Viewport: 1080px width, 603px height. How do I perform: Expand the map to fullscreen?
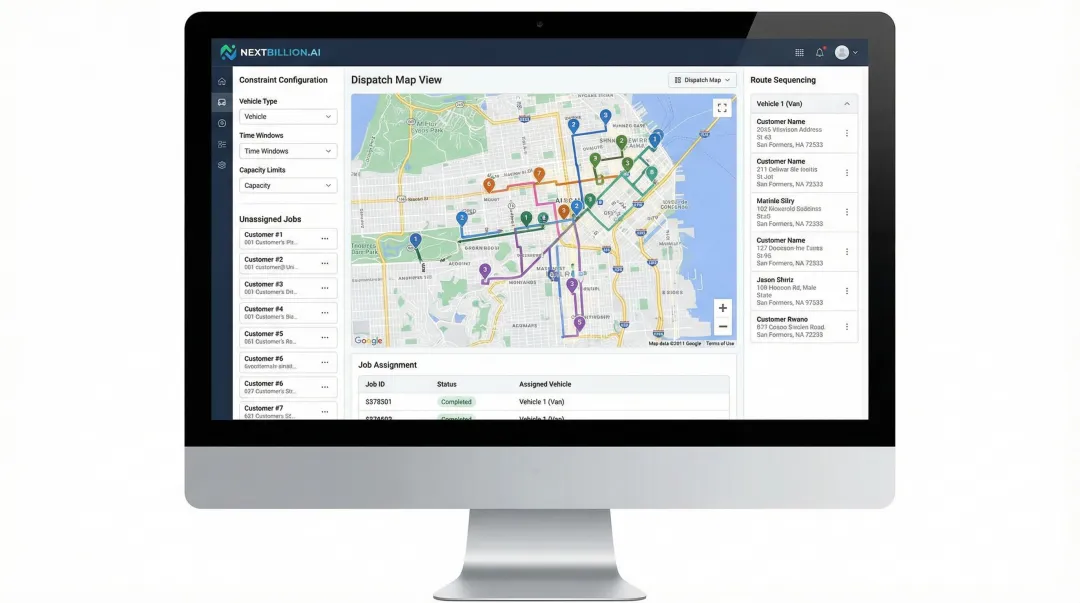[721, 108]
